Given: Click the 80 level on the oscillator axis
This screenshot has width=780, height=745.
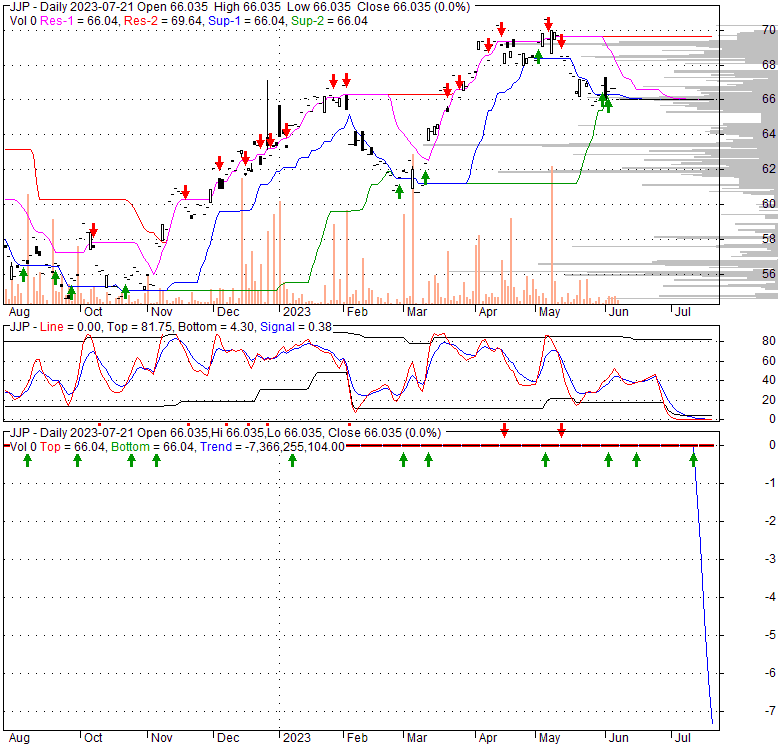Looking at the screenshot, I should tap(769, 341).
